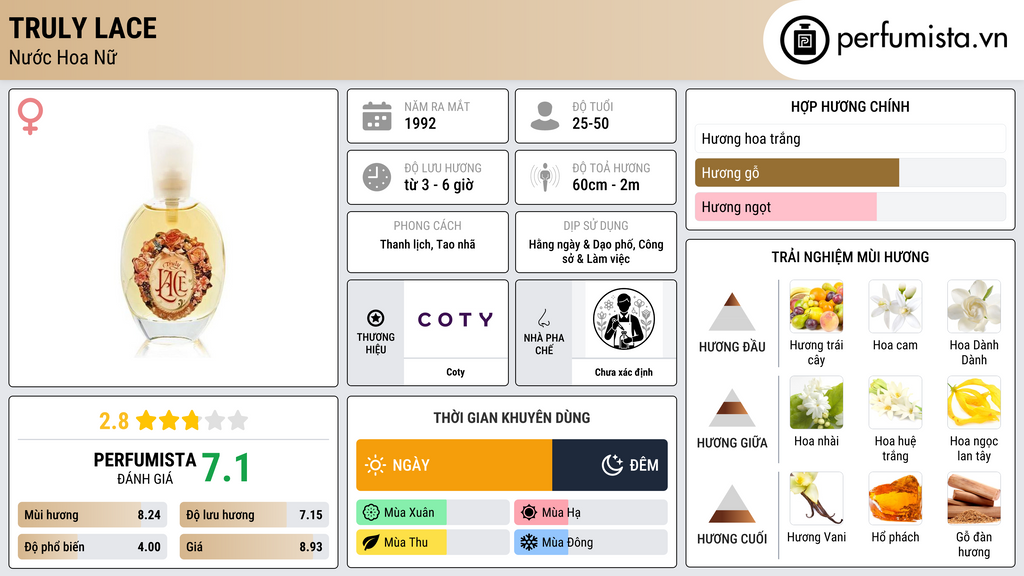The height and width of the screenshot is (576, 1024).
Task: Select the Hoa cam blossom thumbnail
Action: (895, 306)
